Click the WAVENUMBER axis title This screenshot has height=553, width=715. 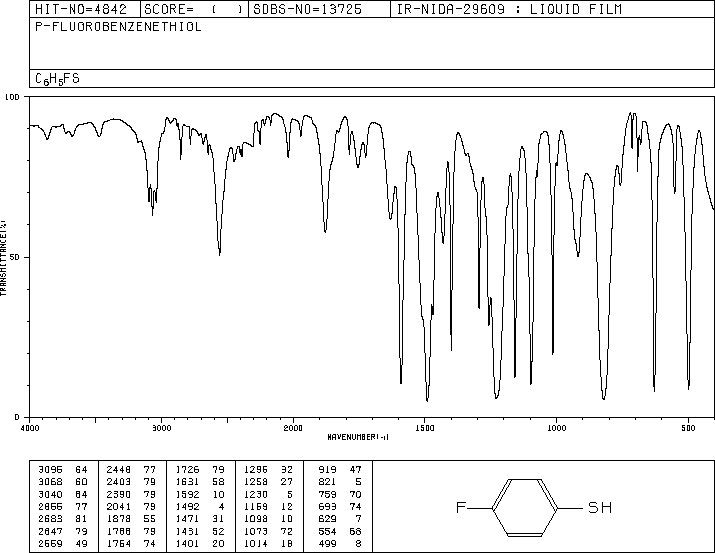(x=358, y=437)
